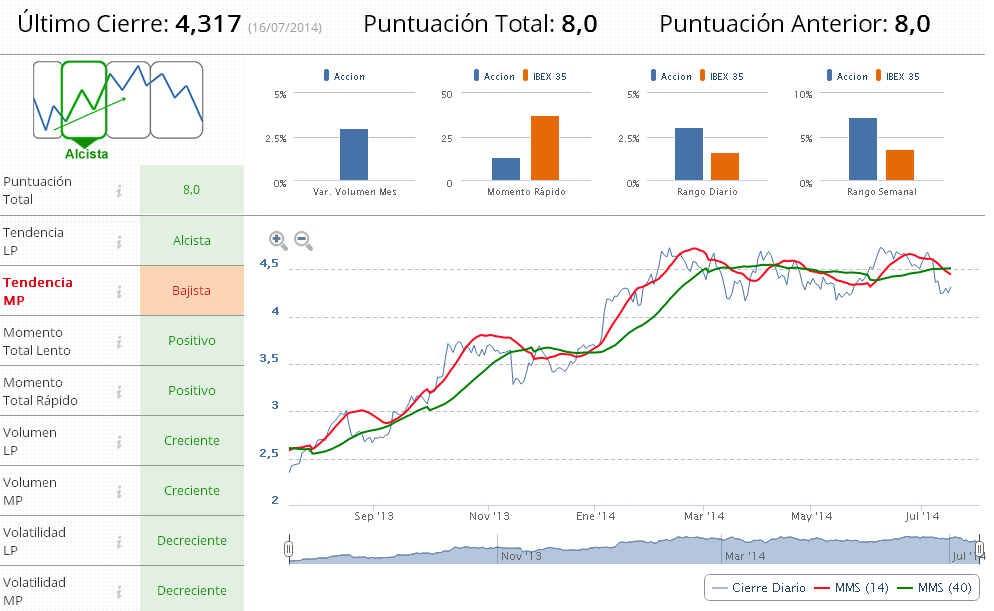Click Creciente value for Volumen MP
Screen dimensions: 994x611
pyautogui.click(x=191, y=491)
